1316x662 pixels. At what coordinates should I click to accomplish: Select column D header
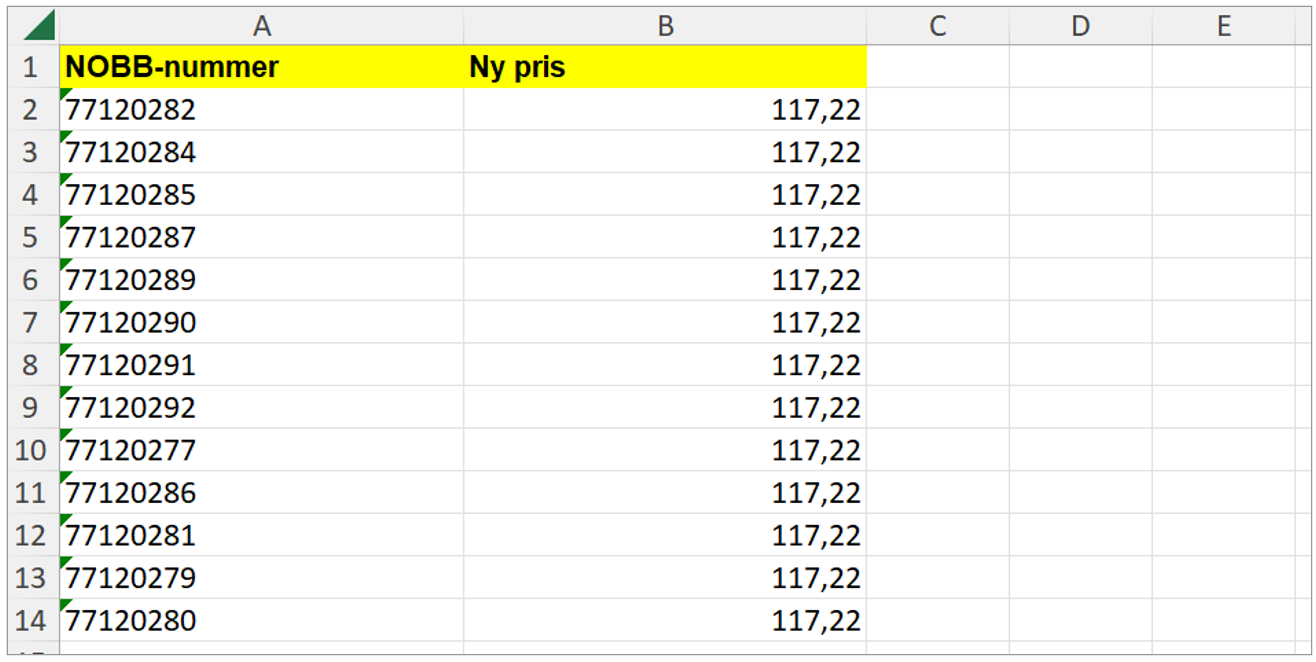pyautogui.click(x=1080, y=27)
